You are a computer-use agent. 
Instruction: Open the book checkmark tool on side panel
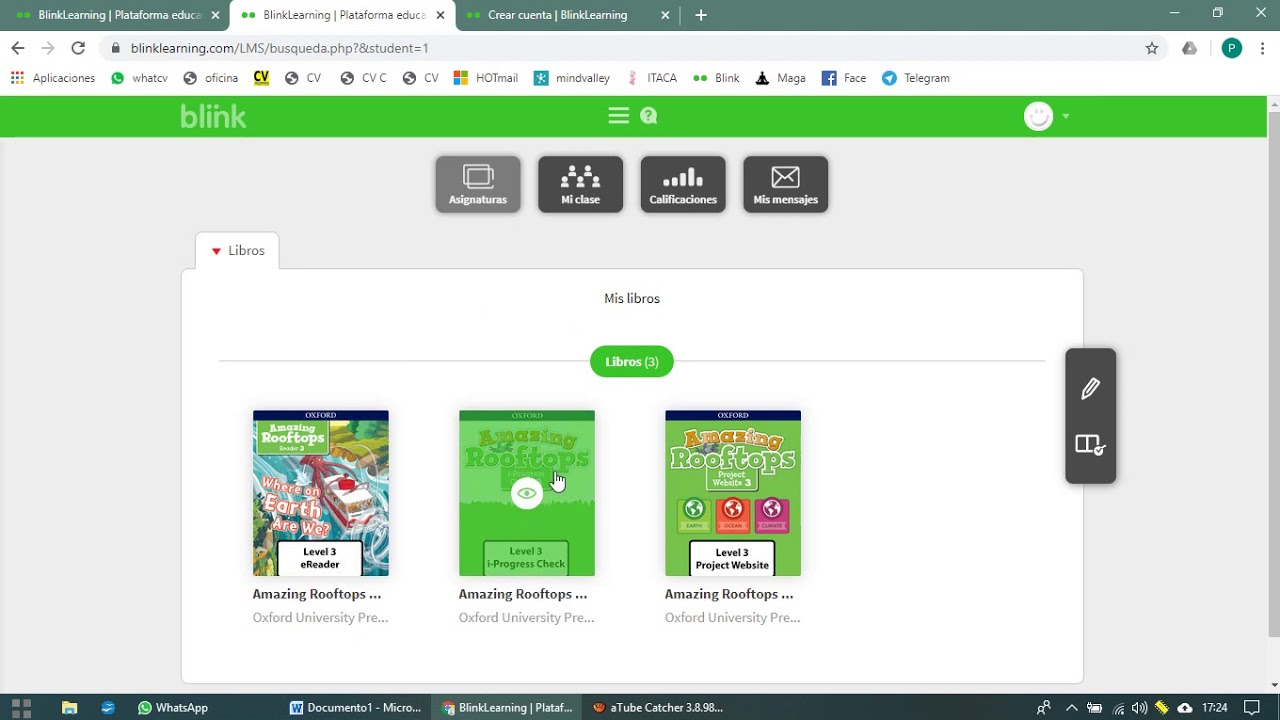[1090, 445]
